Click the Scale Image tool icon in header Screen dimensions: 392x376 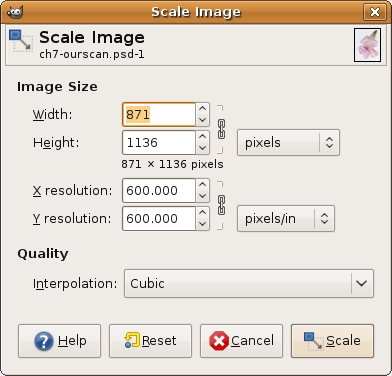click(21, 41)
